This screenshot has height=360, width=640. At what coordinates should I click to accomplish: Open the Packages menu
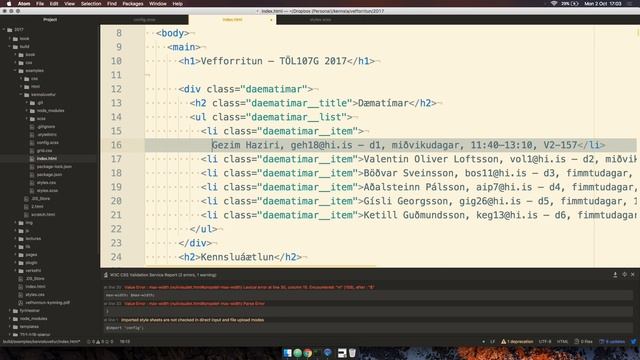(133, 4)
